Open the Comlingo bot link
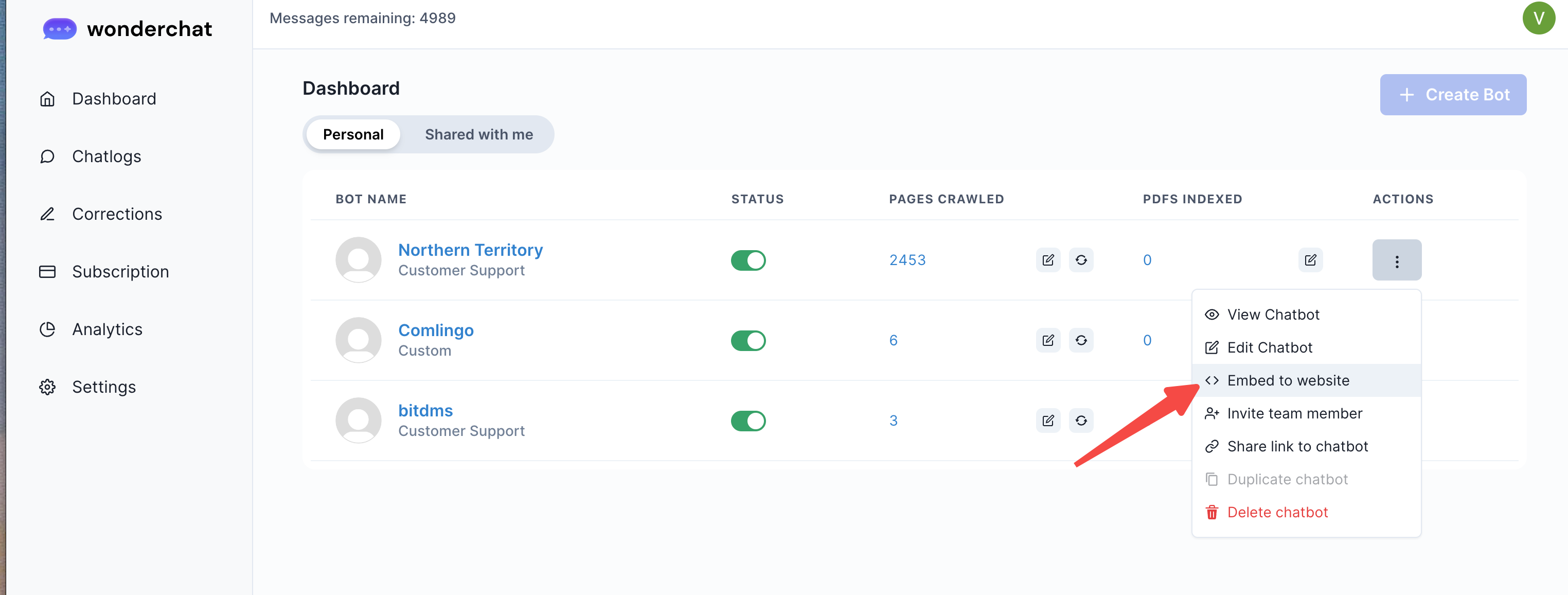The image size is (1568, 595). click(x=435, y=330)
